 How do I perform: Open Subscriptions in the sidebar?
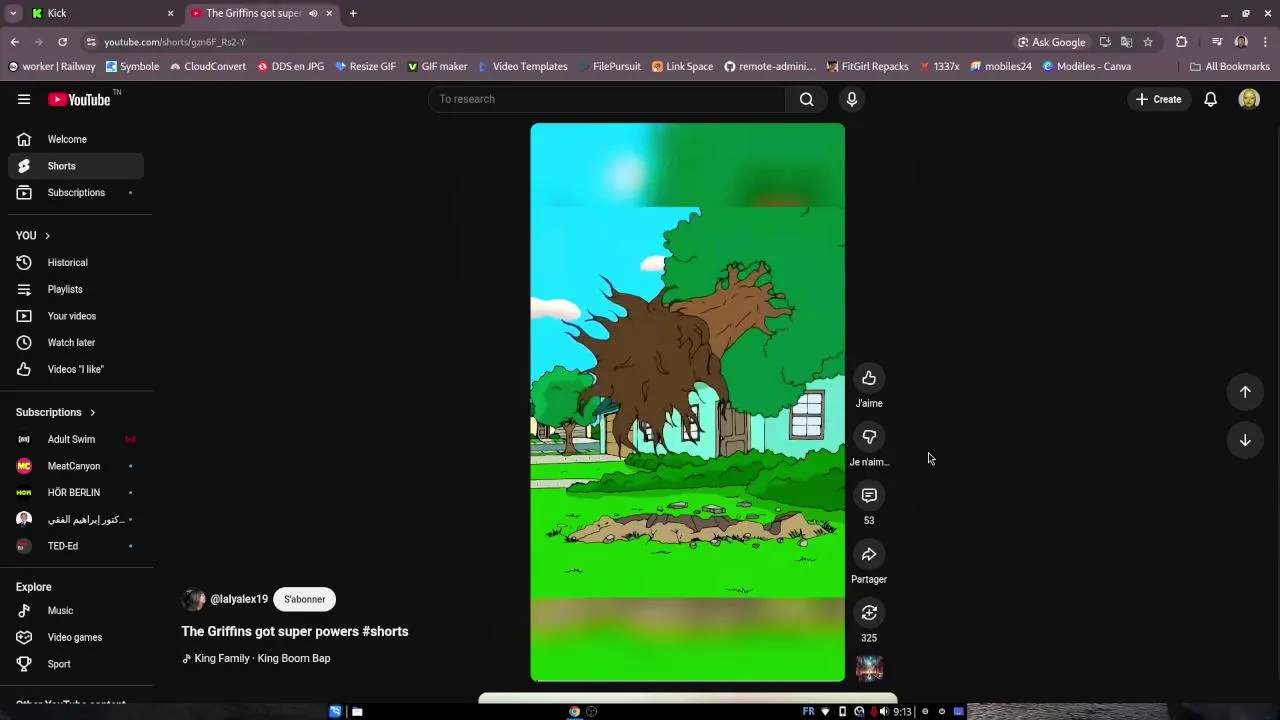click(76, 192)
